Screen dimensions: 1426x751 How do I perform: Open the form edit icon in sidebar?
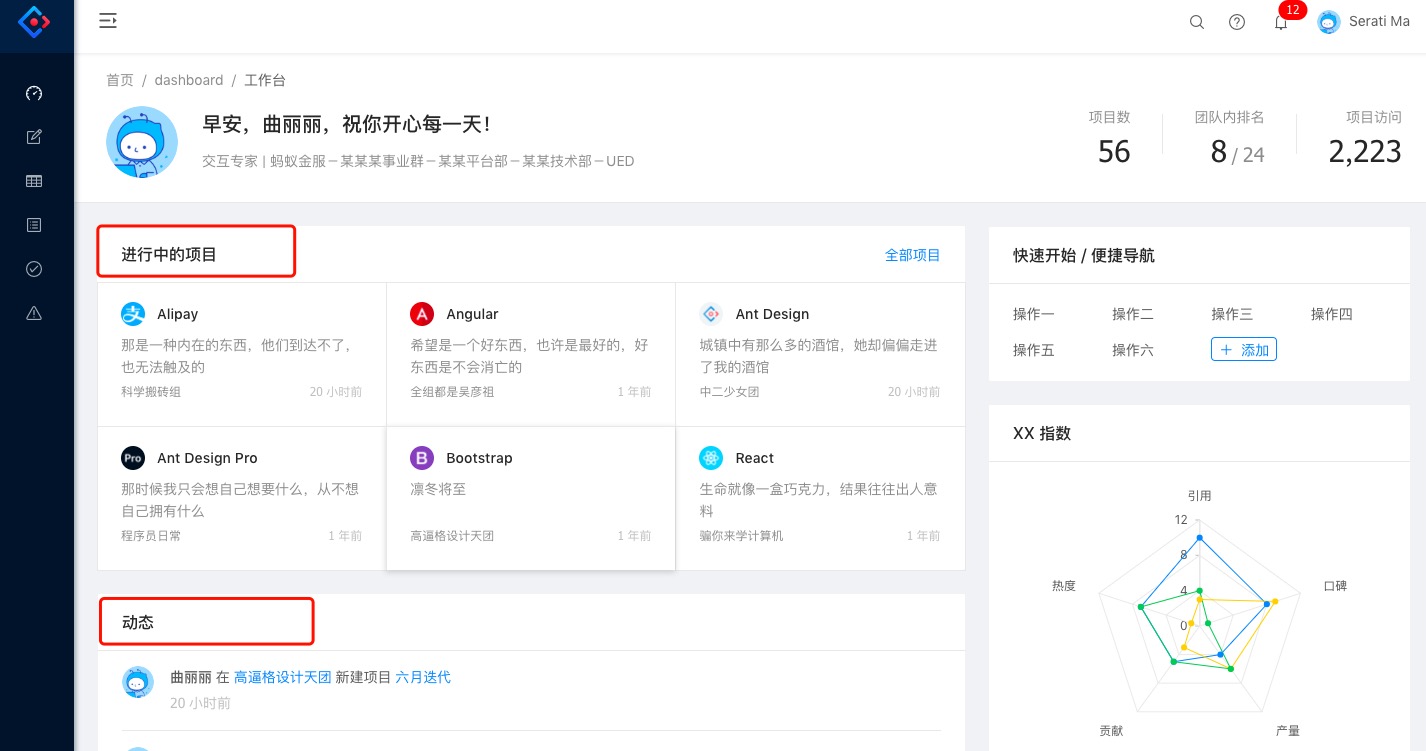click(34, 137)
